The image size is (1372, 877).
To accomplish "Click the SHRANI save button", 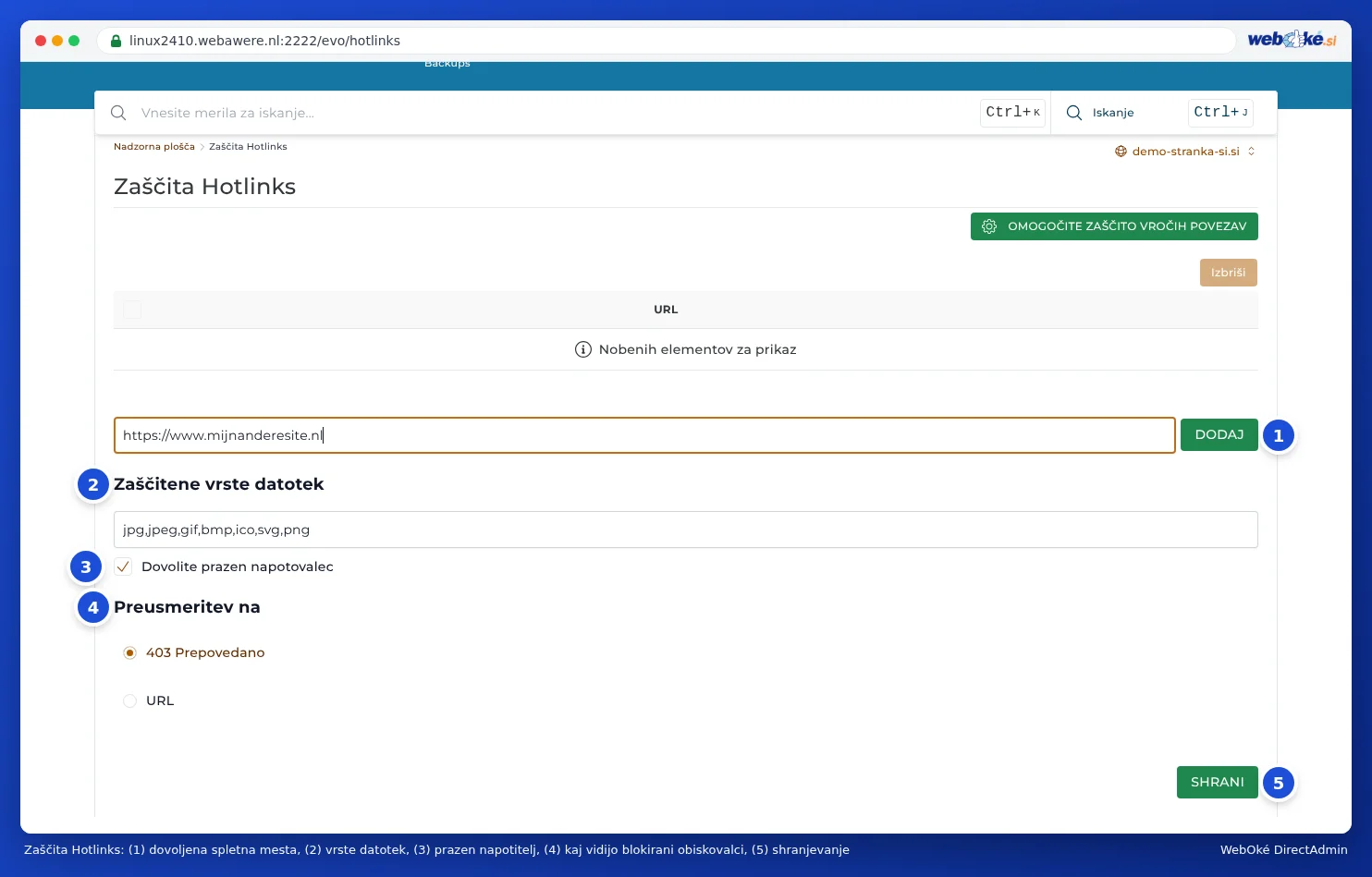I will [x=1217, y=782].
